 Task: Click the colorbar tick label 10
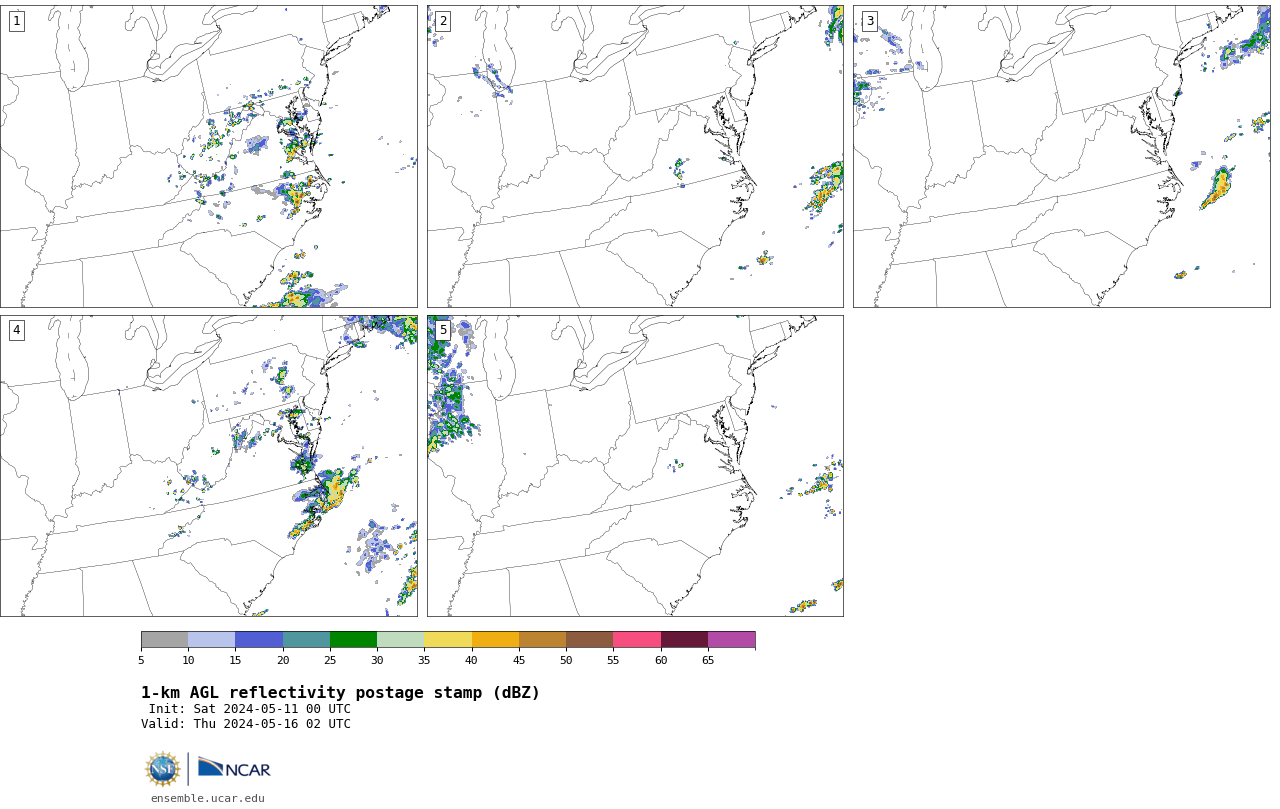pyautogui.click(x=188, y=660)
